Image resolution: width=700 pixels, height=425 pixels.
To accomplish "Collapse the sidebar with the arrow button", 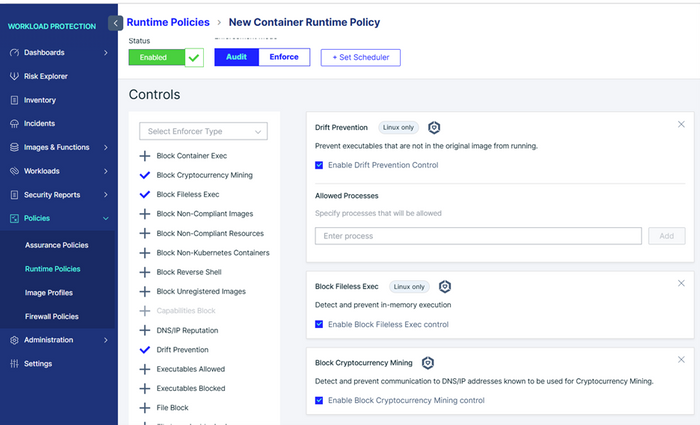I will [115, 23].
